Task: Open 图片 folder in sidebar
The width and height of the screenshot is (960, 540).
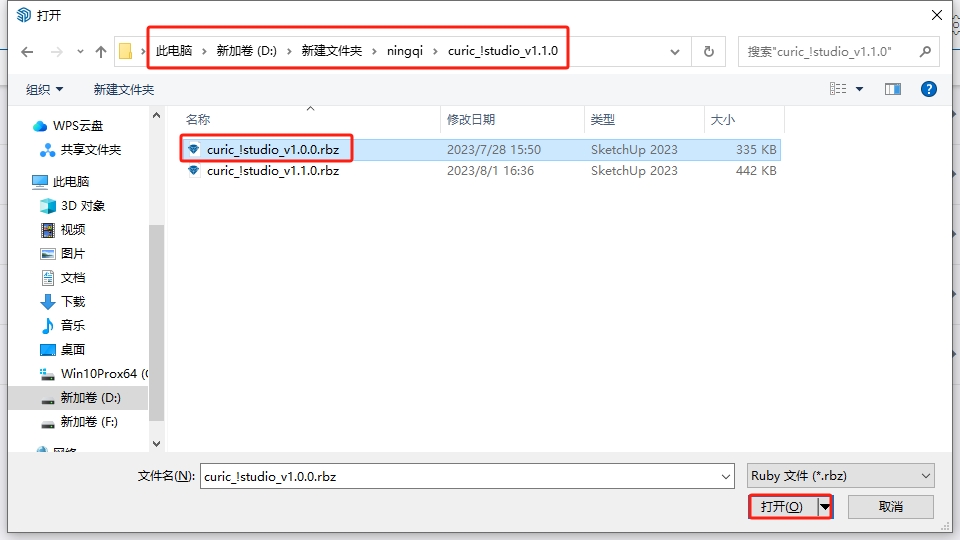Action: (x=73, y=253)
